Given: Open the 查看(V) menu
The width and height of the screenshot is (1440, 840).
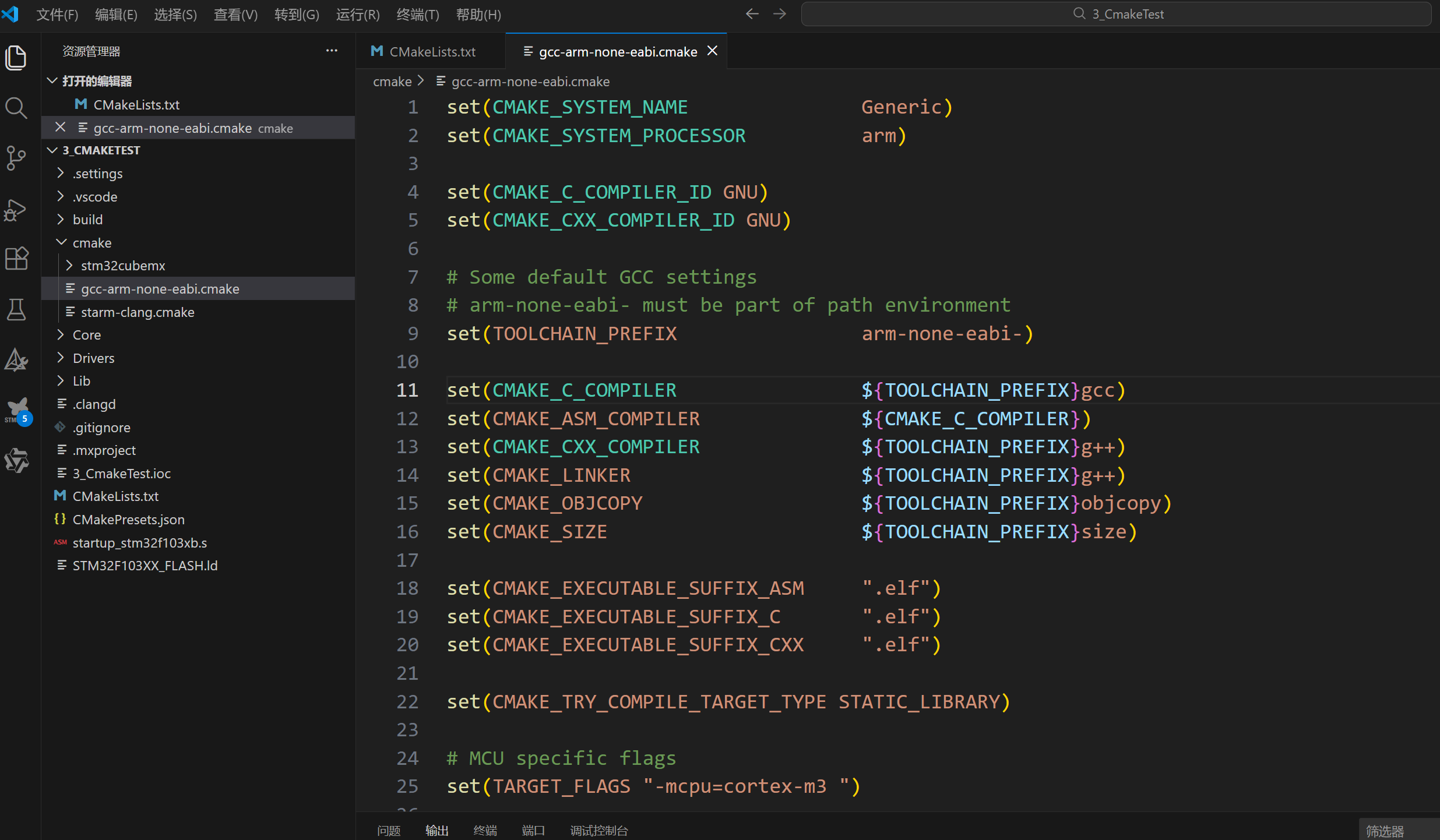Looking at the screenshot, I should tap(235, 15).
